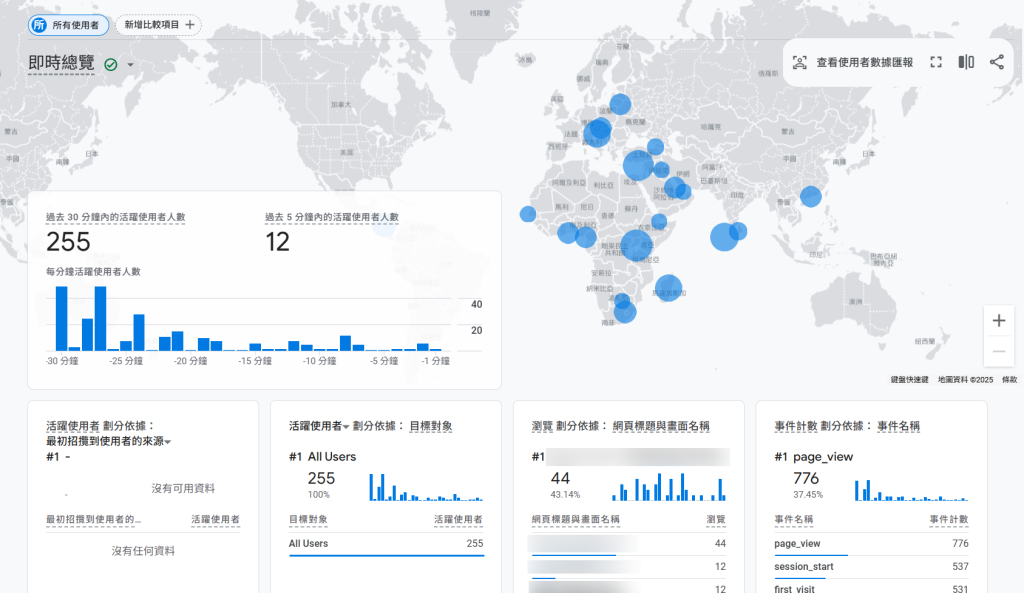Viewport: 1024px width, 593px height.
Task: Zoom out on the map
Action: tap(999, 352)
